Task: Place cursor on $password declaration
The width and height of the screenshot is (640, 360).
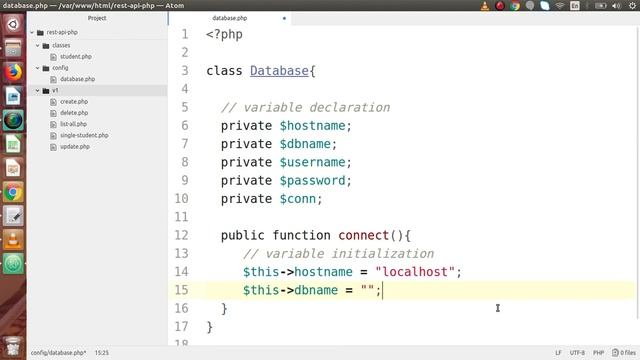Action: click(x=312, y=180)
